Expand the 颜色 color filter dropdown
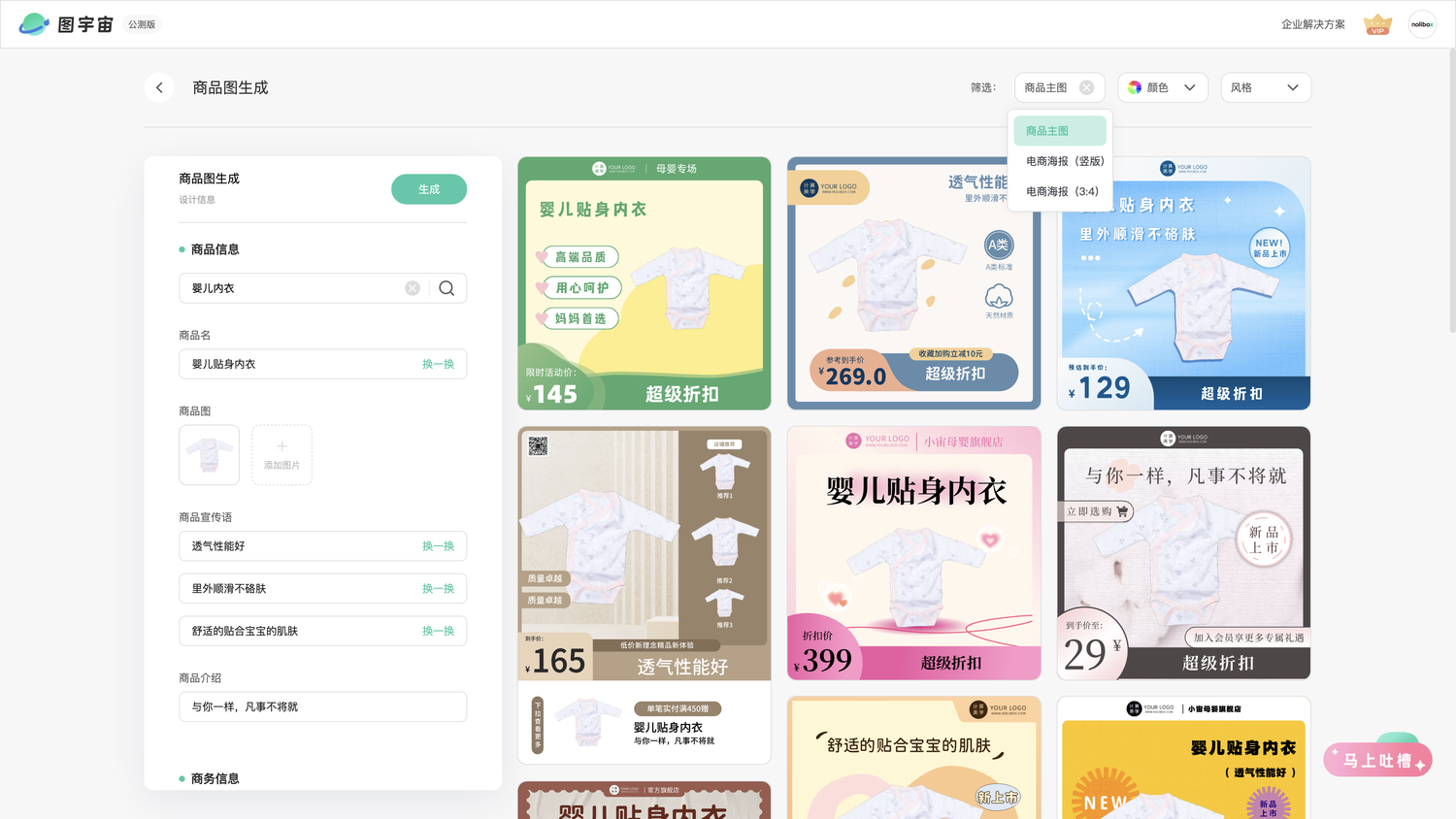Viewport: 1456px width, 819px height. point(1163,87)
